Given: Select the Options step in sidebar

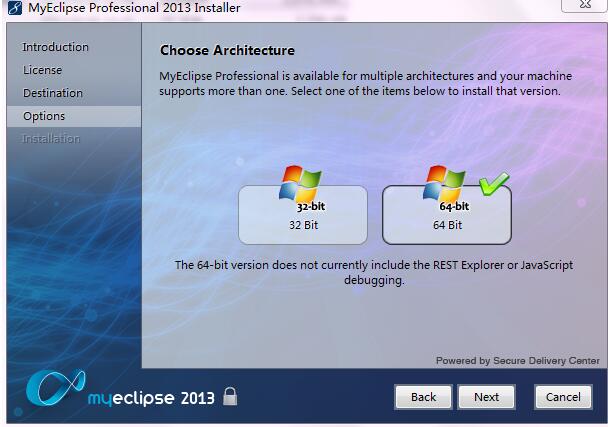Looking at the screenshot, I should coord(74,116).
